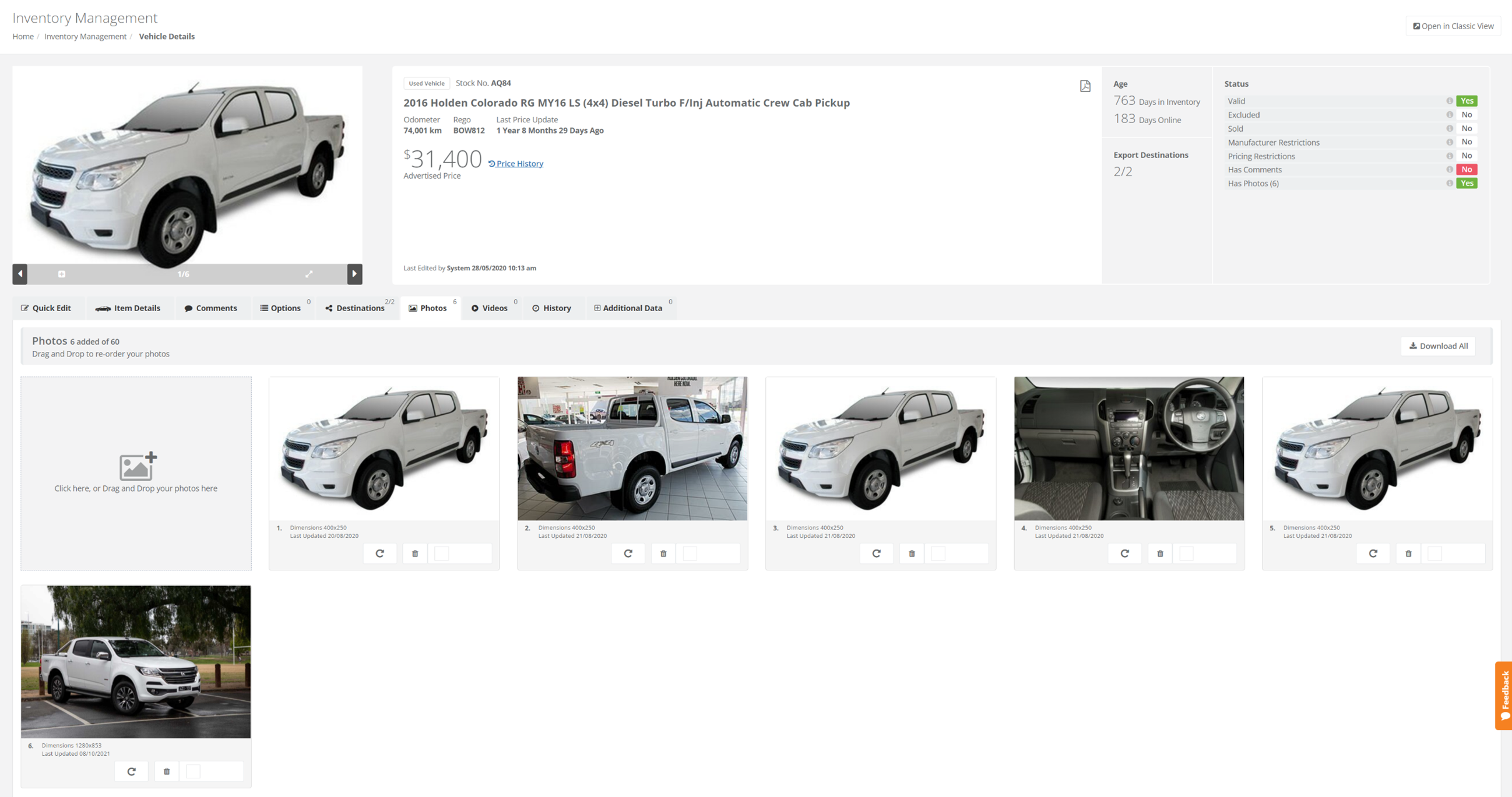Click the Price History link

click(516, 164)
